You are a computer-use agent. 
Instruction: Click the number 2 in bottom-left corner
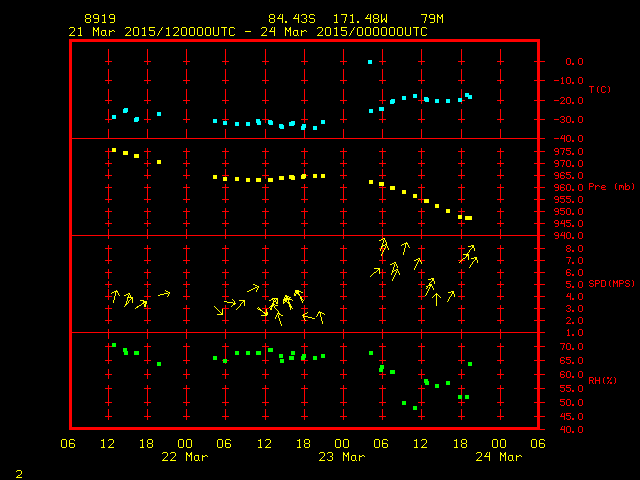18,472
